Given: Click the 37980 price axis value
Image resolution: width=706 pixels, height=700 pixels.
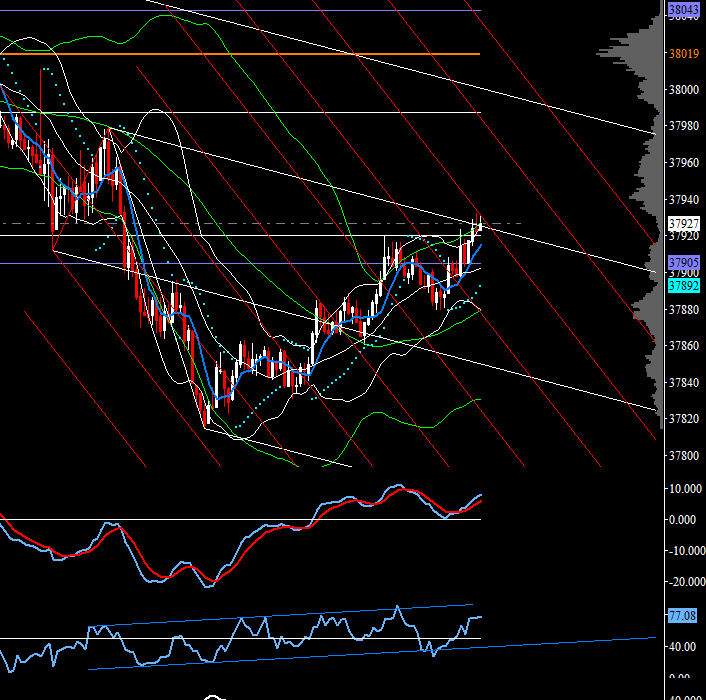Looking at the screenshot, I should click(x=684, y=126).
